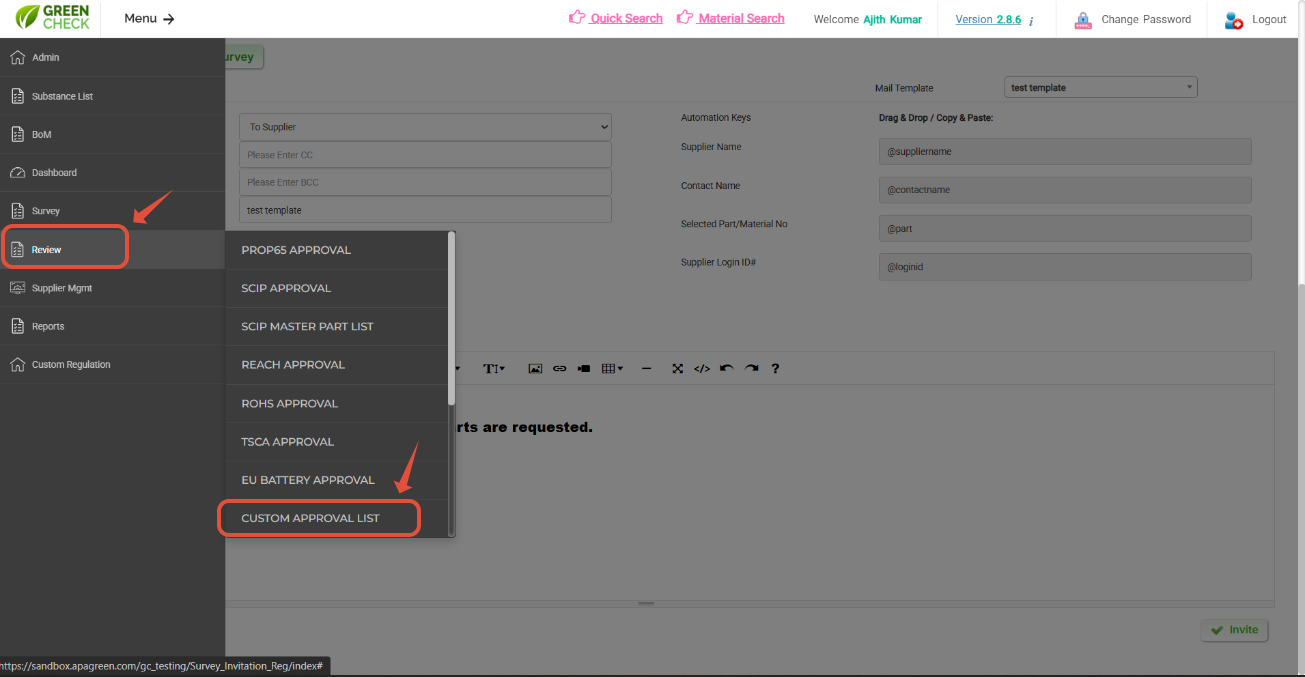Go to BoM in the sidebar
1305x677 pixels.
click(x=112, y=134)
